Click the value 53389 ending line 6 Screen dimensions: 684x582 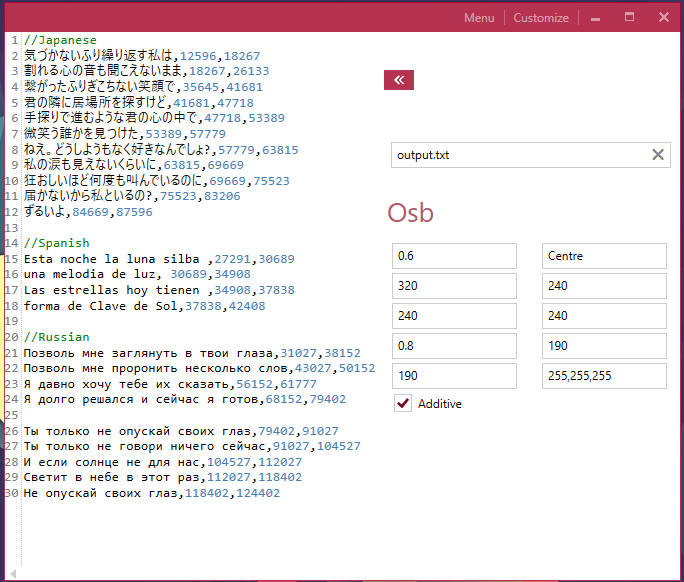pos(266,118)
